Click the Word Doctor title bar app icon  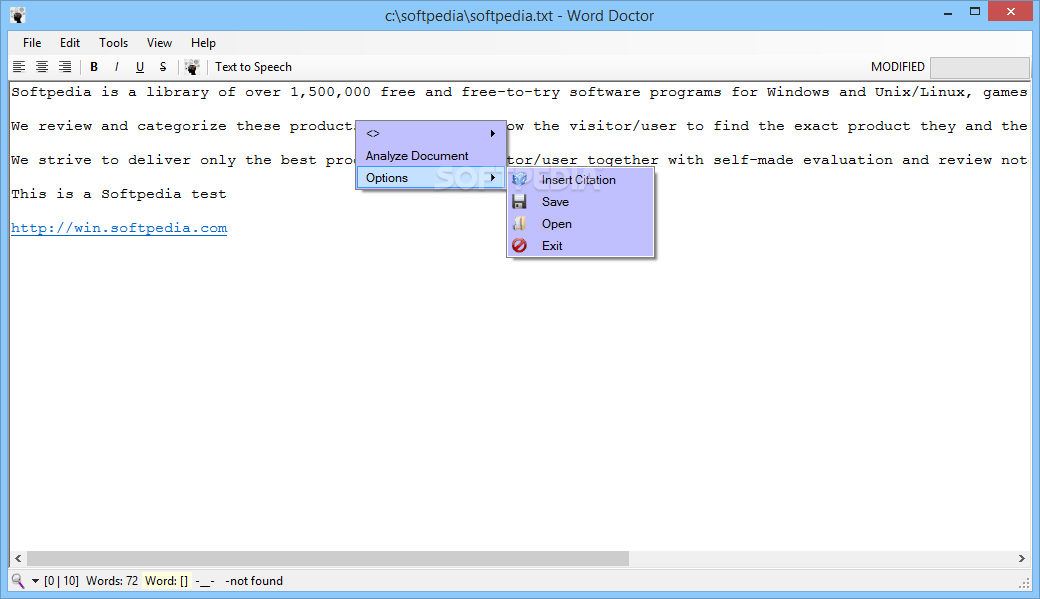coord(18,15)
